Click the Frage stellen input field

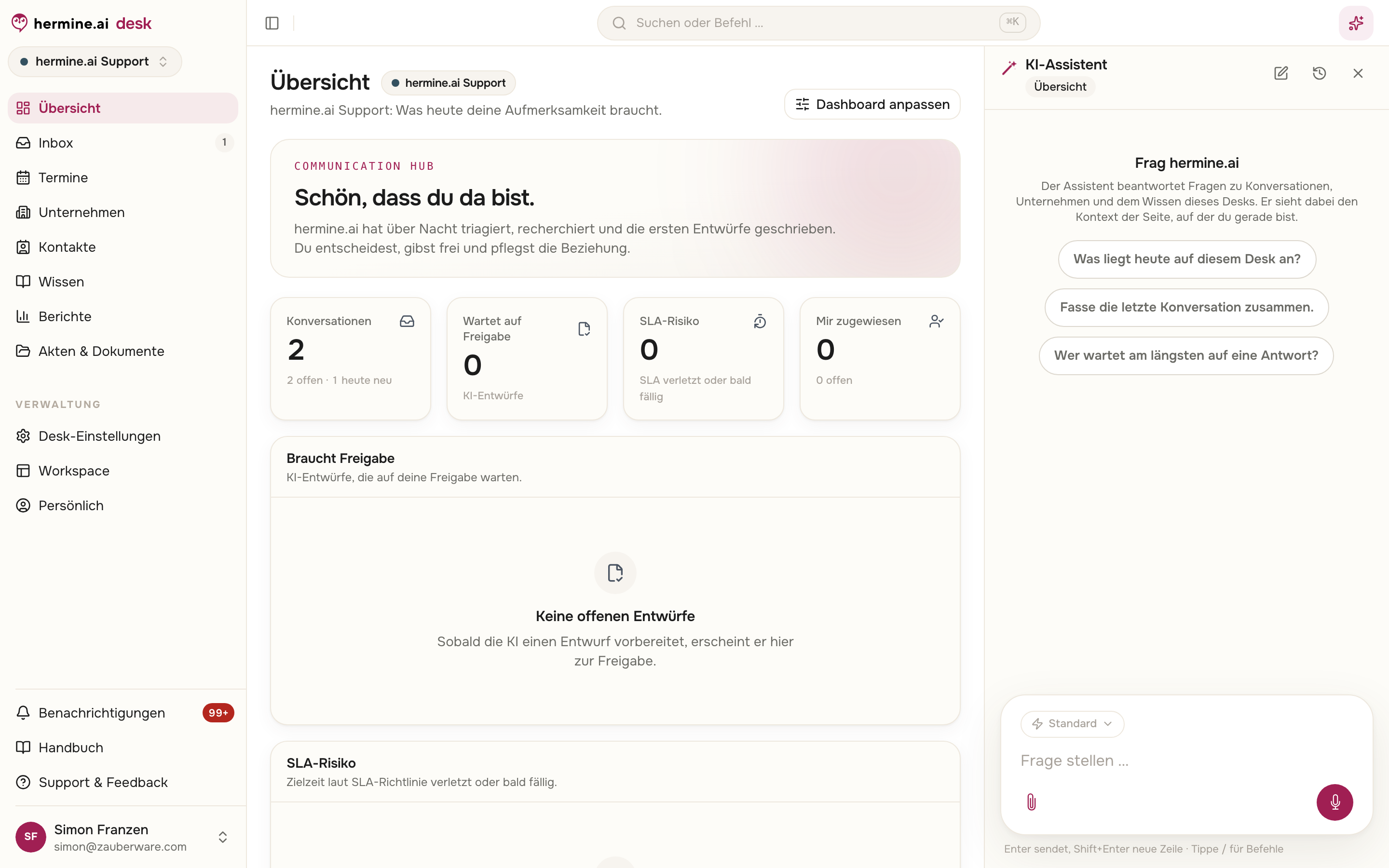[1186, 760]
